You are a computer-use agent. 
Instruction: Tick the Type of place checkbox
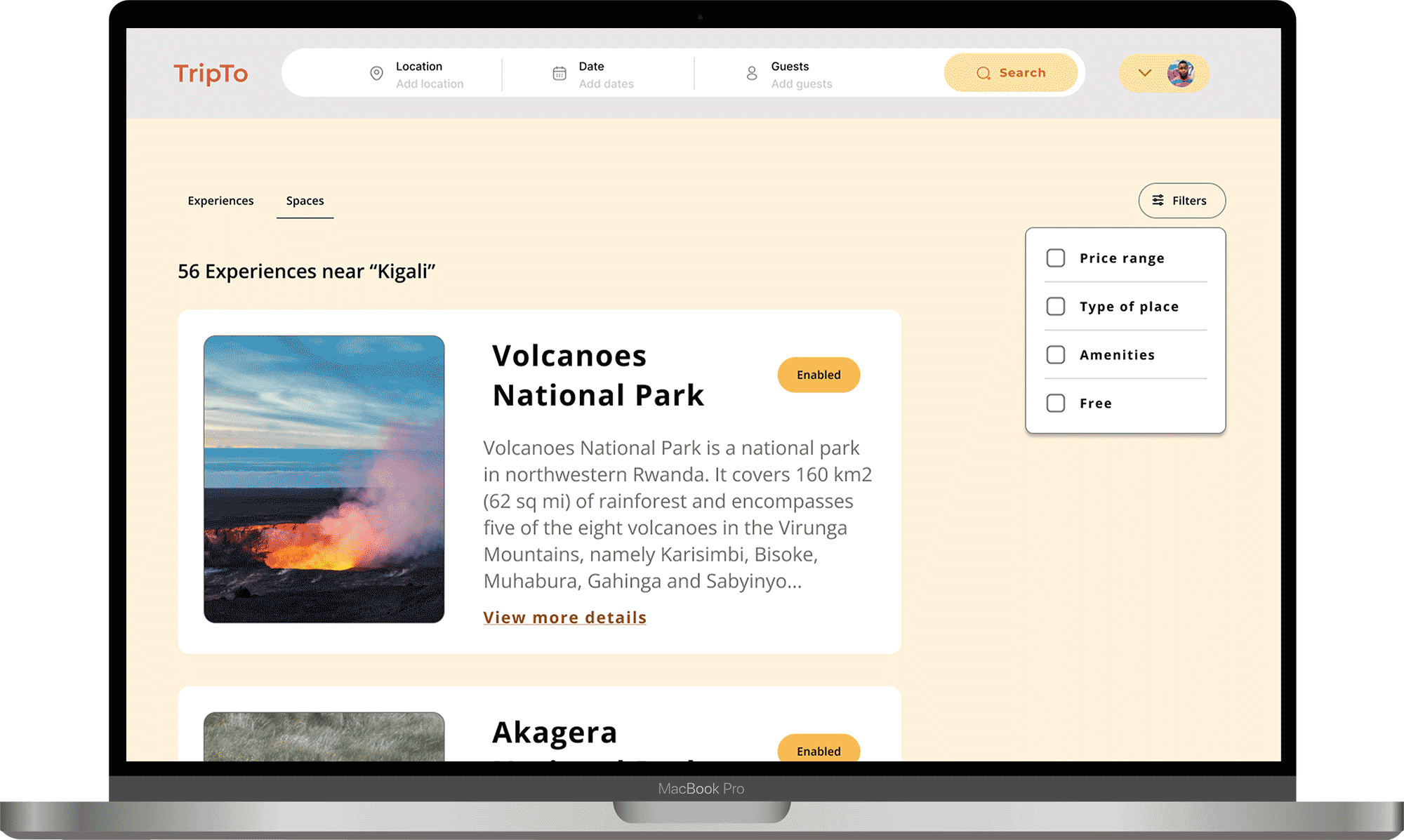[1055, 307]
